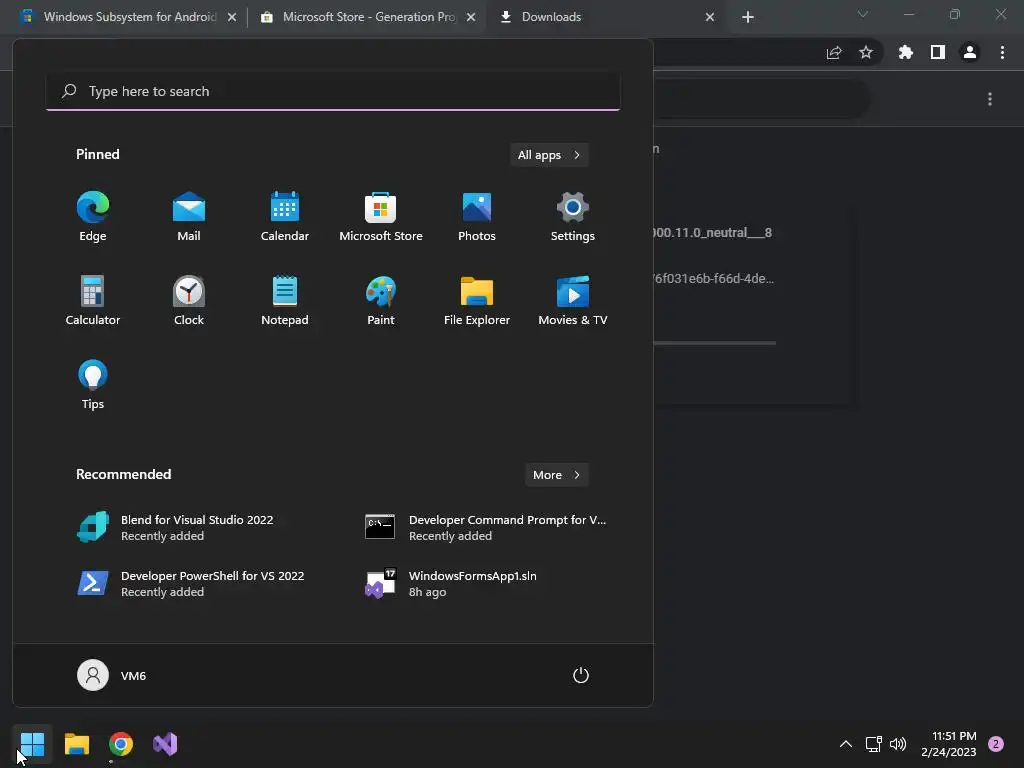1024x768 pixels.
Task: Open Edge from pinned apps
Action: [x=93, y=217]
